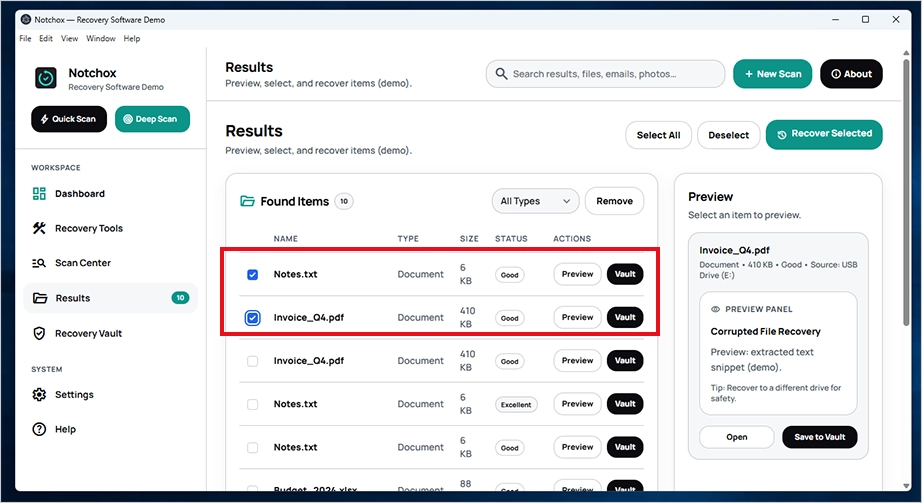Click the eye icon beside PREVIEW PANEL
Image resolution: width=922 pixels, height=503 pixels.
click(x=716, y=309)
